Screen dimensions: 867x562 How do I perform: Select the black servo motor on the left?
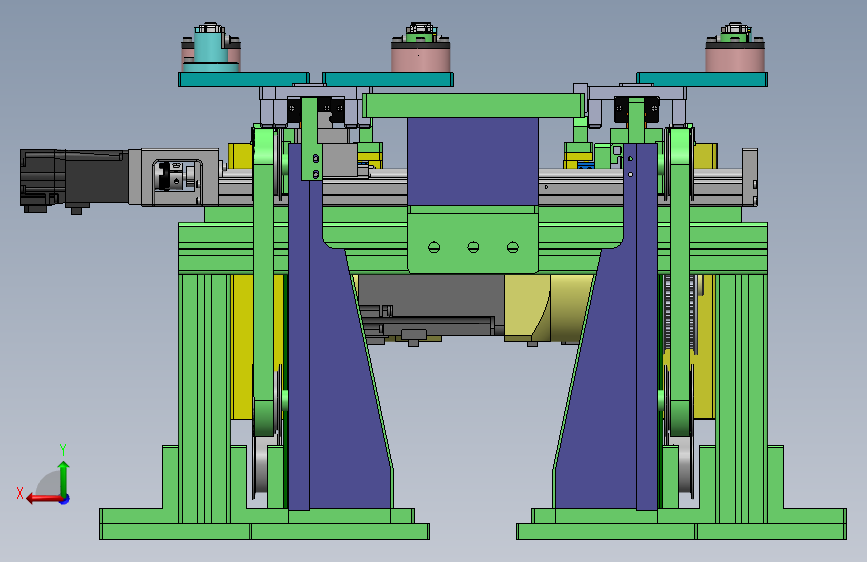click(x=74, y=181)
